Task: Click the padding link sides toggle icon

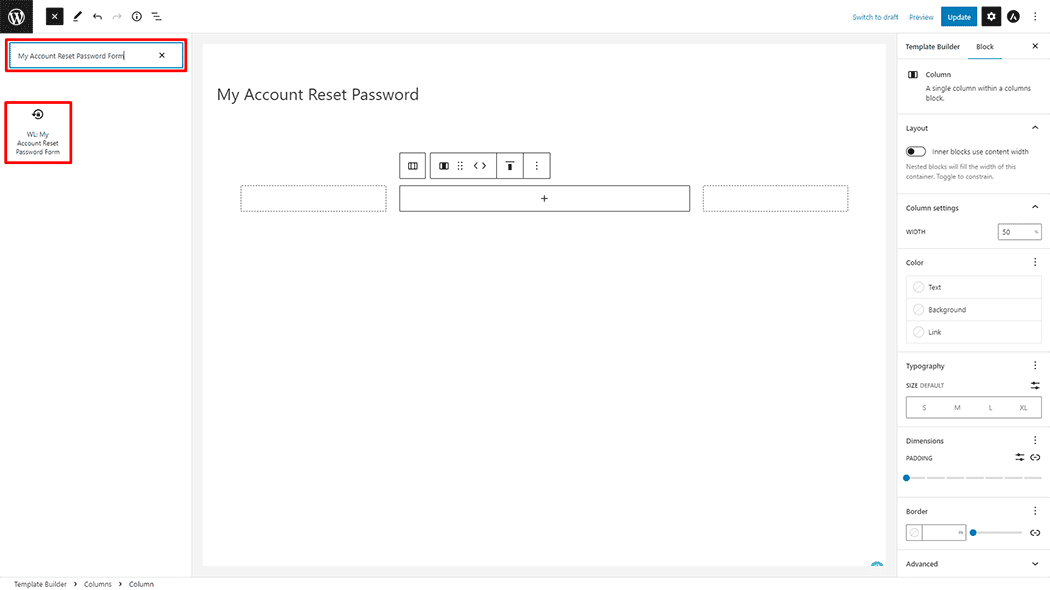Action: 1035,457
